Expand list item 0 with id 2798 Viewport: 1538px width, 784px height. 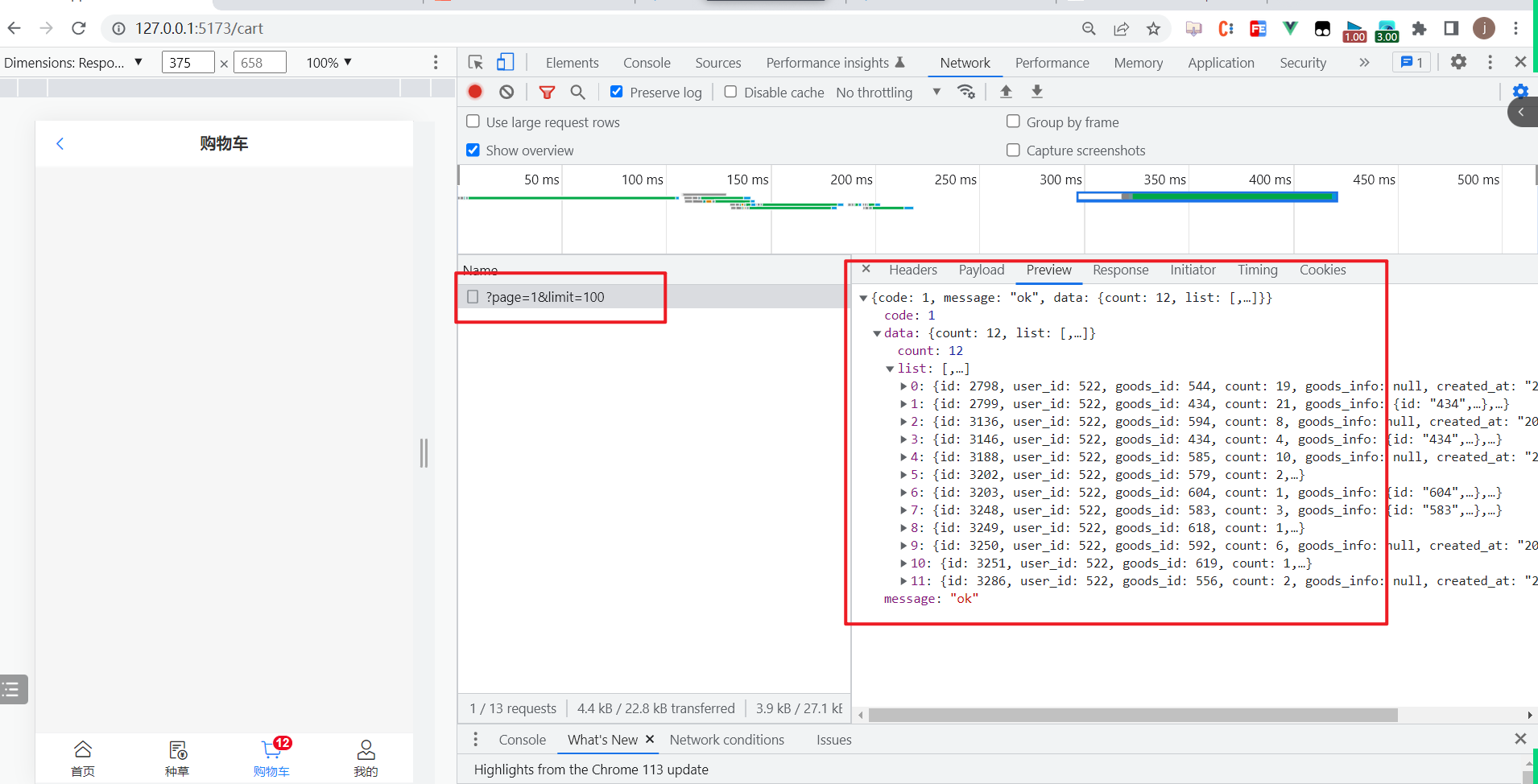[903, 386]
